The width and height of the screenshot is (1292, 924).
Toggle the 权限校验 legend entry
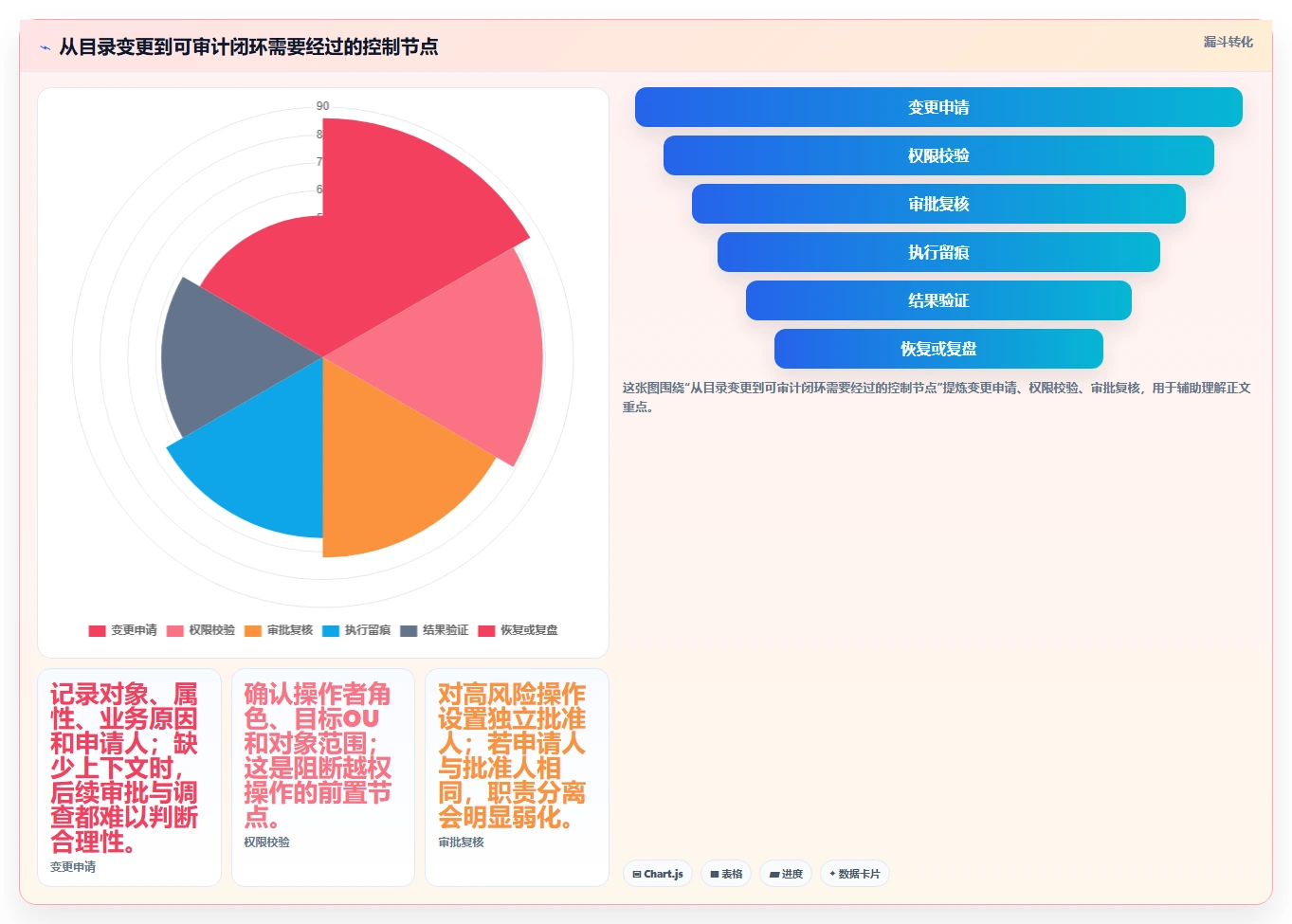click(x=201, y=630)
